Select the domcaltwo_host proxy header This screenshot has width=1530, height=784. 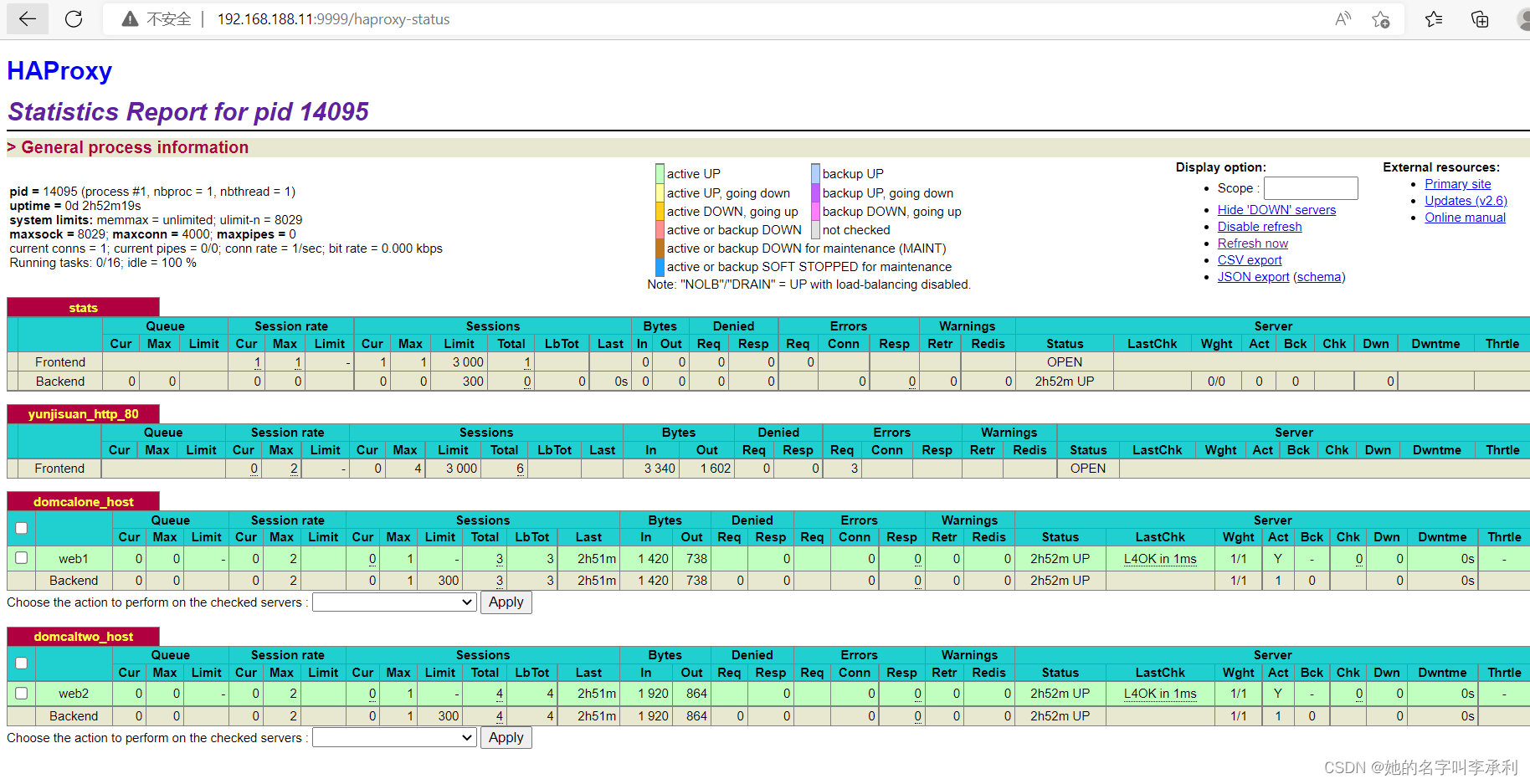pos(83,637)
